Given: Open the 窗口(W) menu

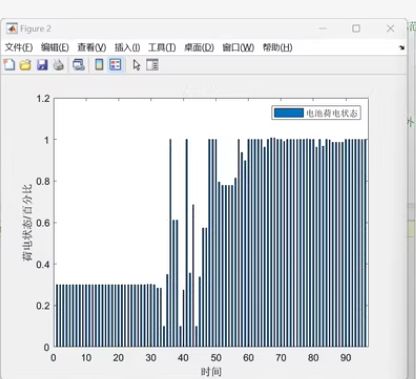Looking at the screenshot, I should pos(238,48).
